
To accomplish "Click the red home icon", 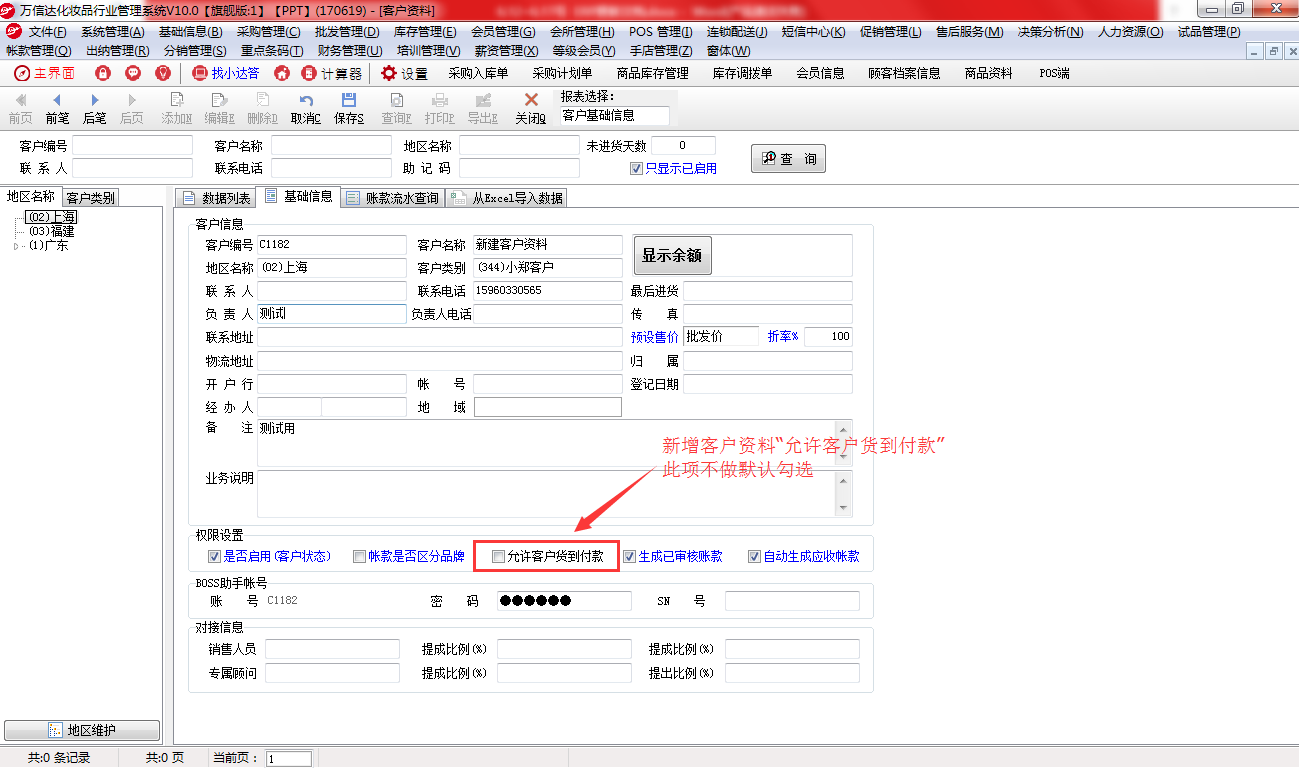I will pyautogui.click(x=282, y=73).
